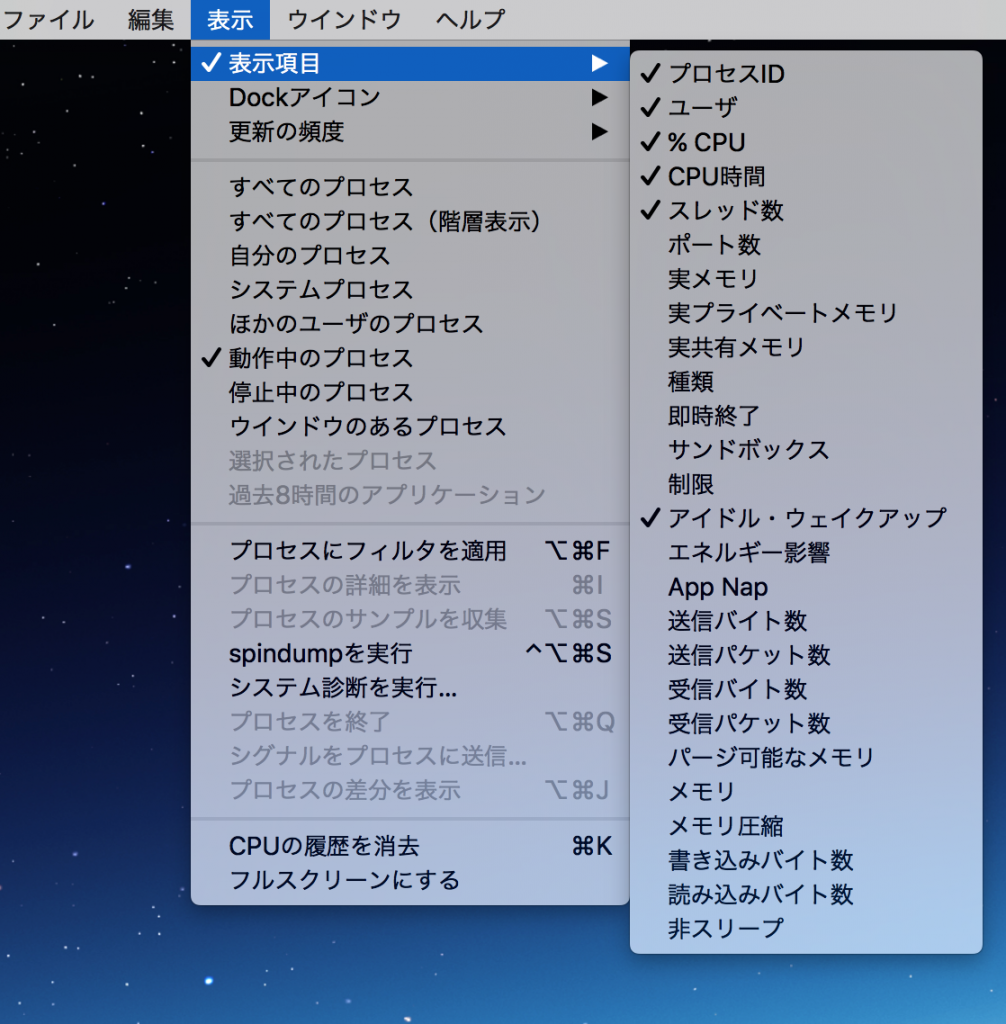1006x1024 pixels.
Task: Choose プロセスにフィルタを適用
Action: 410,551
